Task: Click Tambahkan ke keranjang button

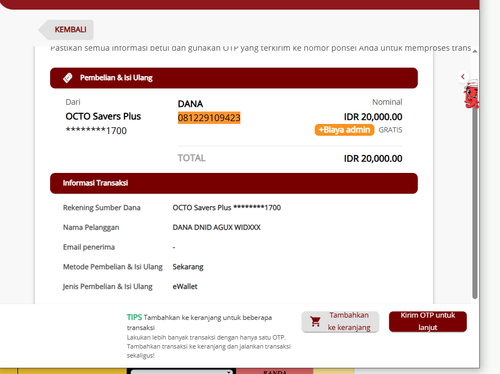Action: click(x=340, y=321)
